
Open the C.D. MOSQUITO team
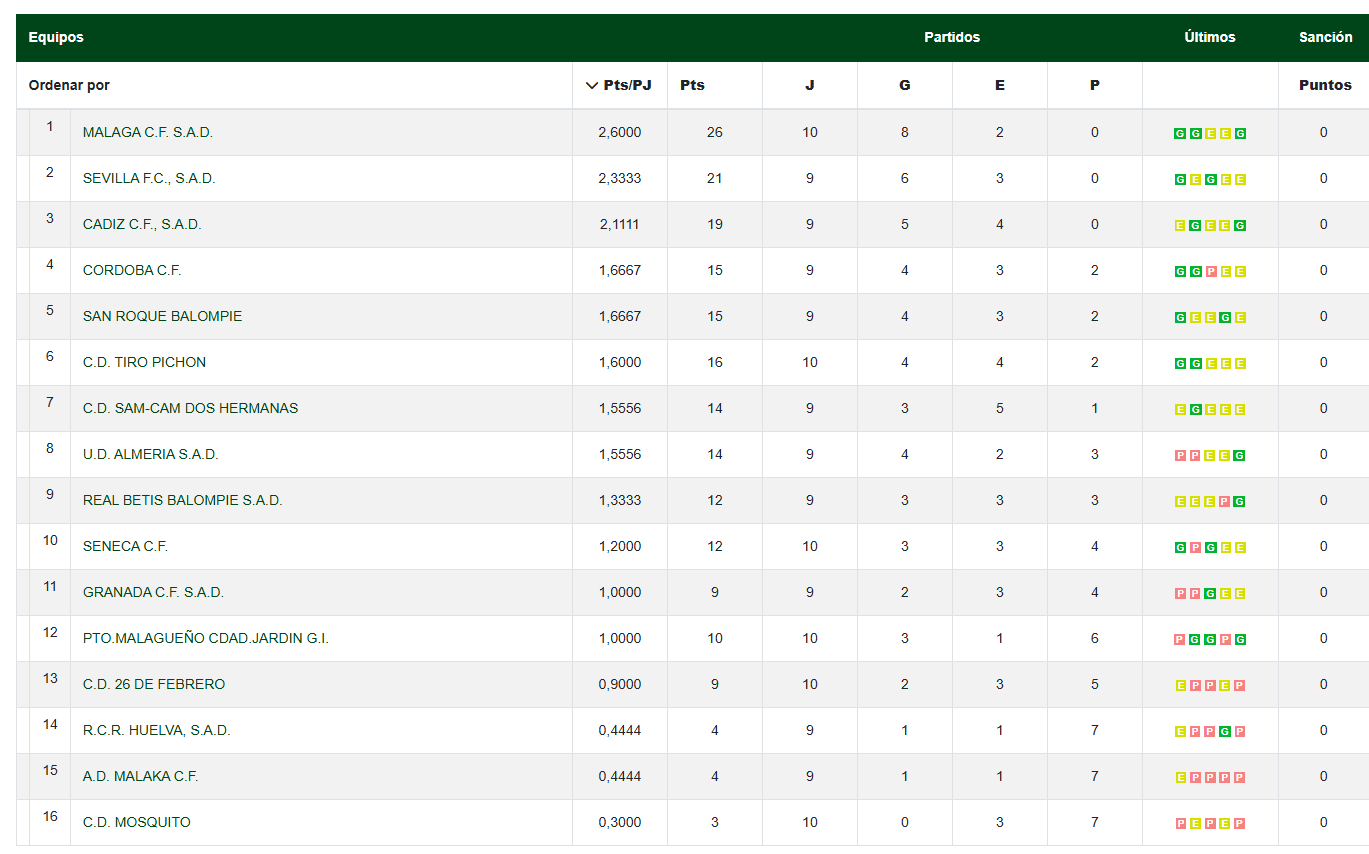(136, 822)
